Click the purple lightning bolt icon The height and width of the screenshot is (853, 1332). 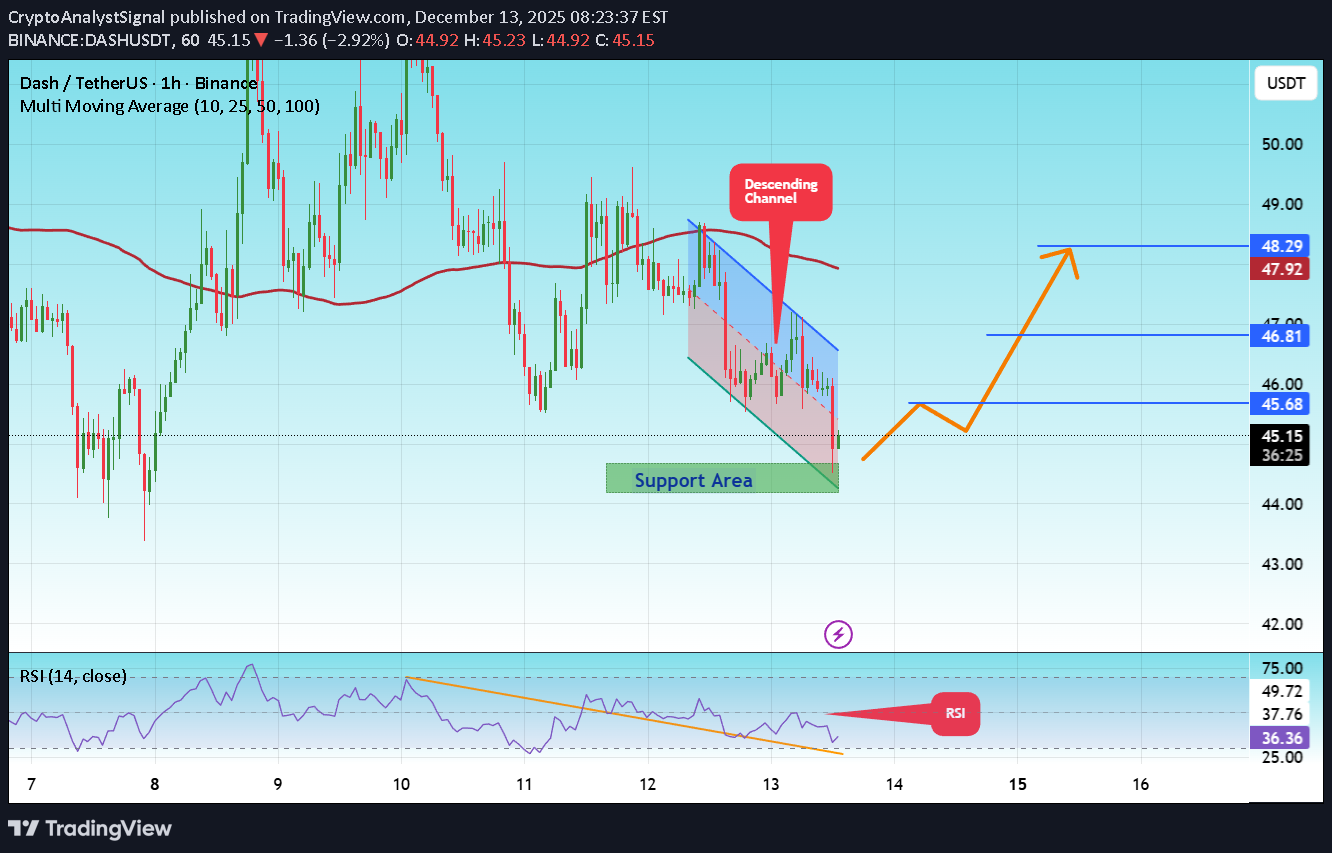pyautogui.click(x=838, y=634)
